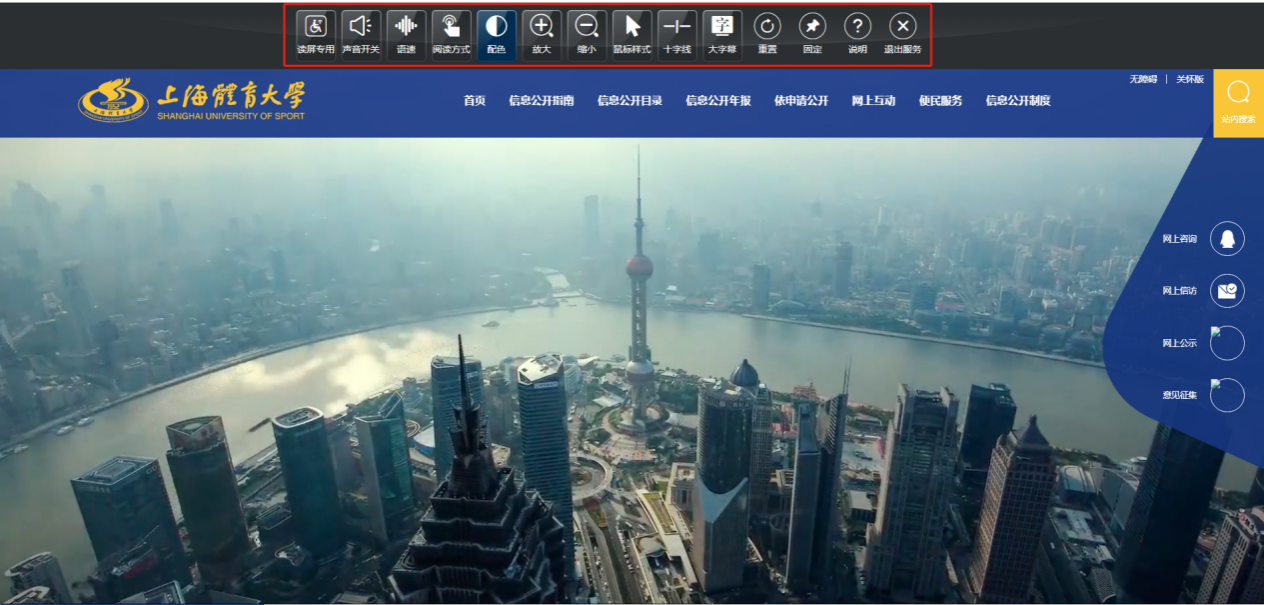
Task: Open the 信息公开目录 menu item
Action: (x=629, y=101)
